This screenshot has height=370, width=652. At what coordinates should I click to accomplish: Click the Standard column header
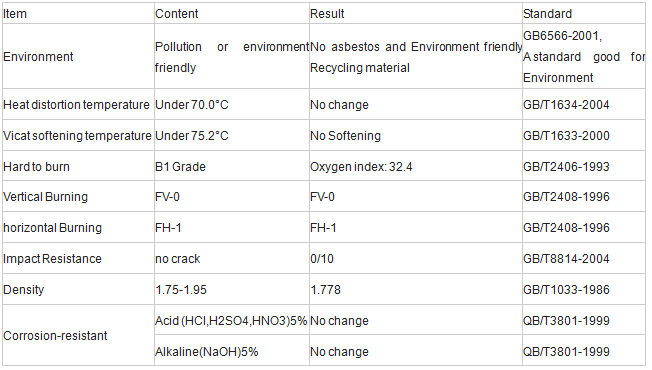547,14
